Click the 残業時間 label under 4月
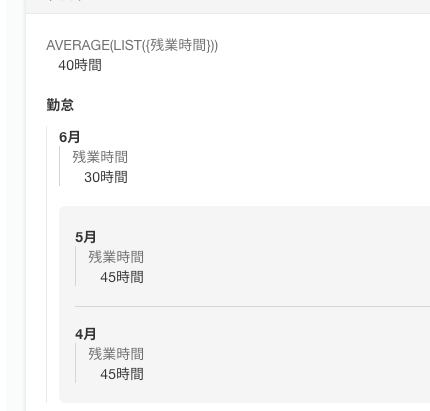Viewport: 430px width, 411px height. pos(116,354)
